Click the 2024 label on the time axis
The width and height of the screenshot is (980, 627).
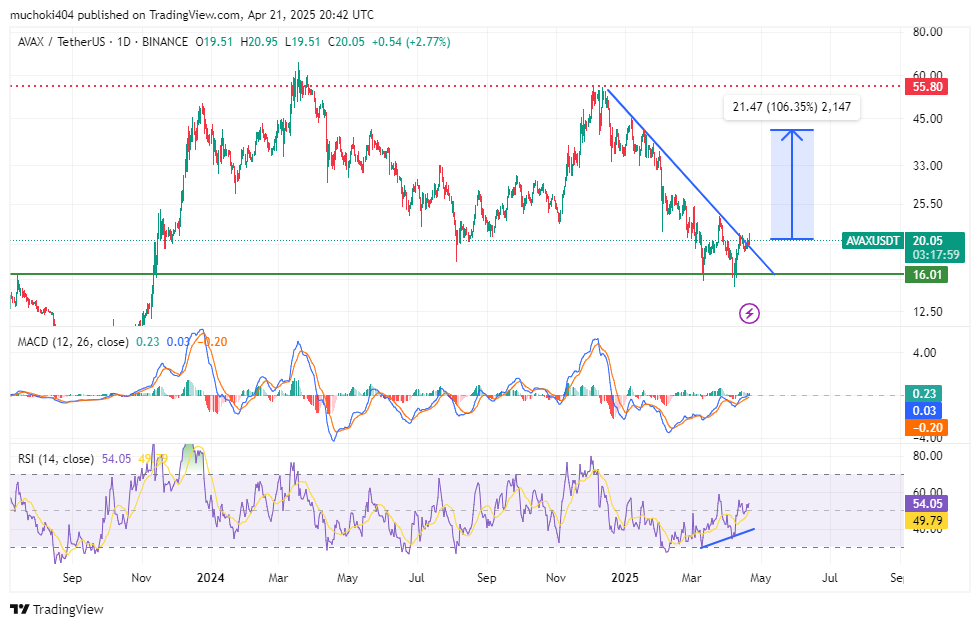tap(210, 578)
